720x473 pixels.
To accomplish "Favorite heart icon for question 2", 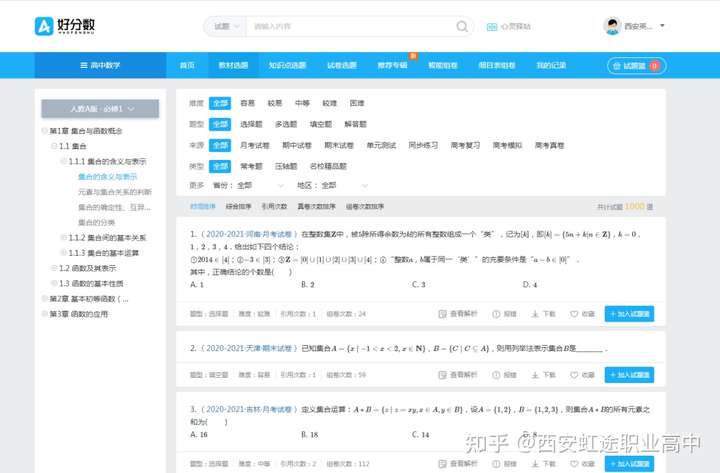I will point(574,375).
